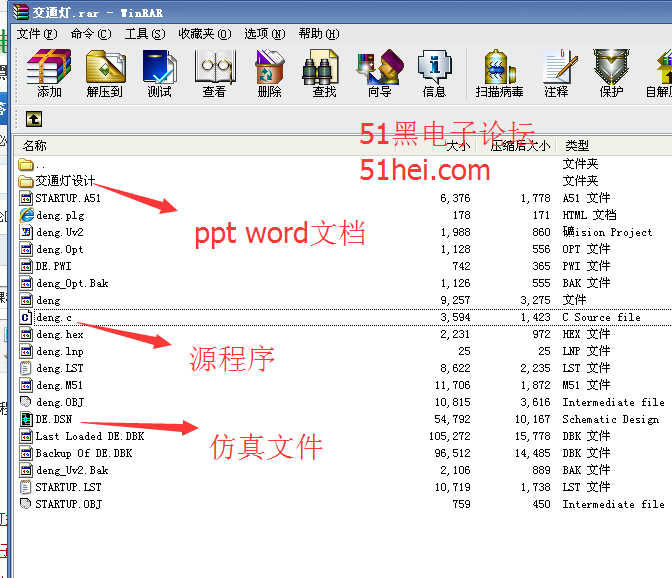The width and height of the screenshot is (672, 578).
Task: Select the parent folder '..' icon
Action: [26, 165]
